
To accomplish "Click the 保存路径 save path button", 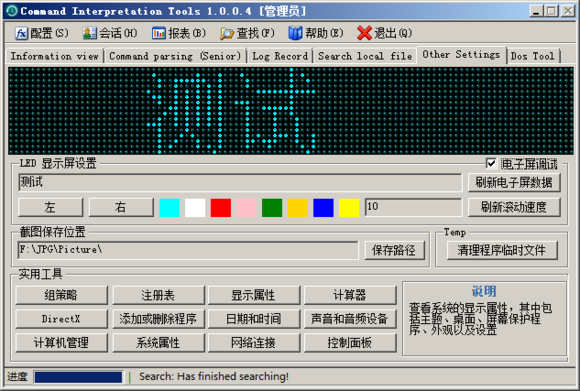I will click(394, 250).
